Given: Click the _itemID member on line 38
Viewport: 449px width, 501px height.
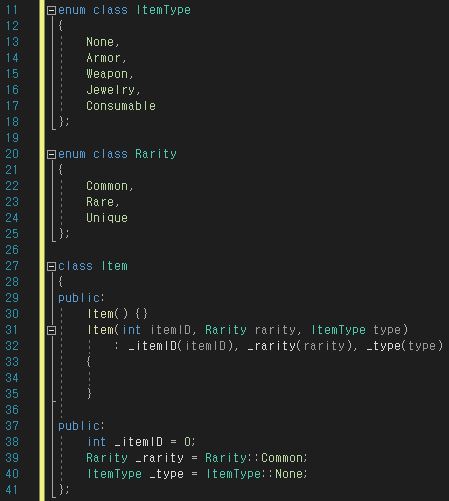Looking at the screenshot, I should point(139,442).
